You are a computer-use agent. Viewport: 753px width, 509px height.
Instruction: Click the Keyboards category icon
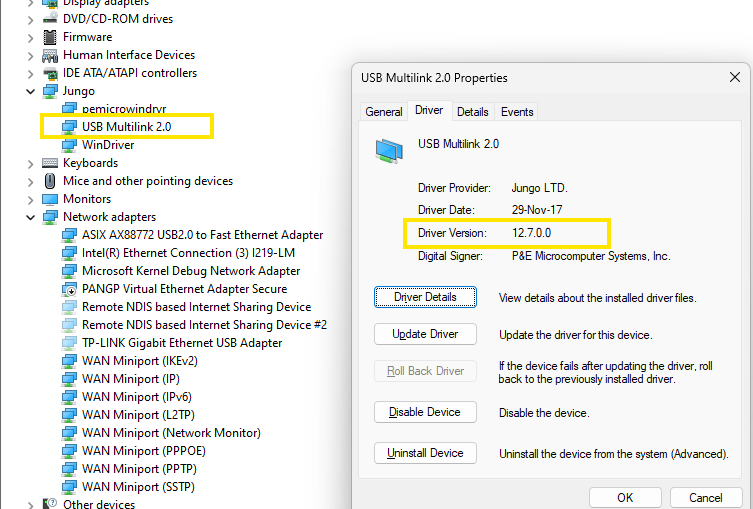[x=50, y=163]
